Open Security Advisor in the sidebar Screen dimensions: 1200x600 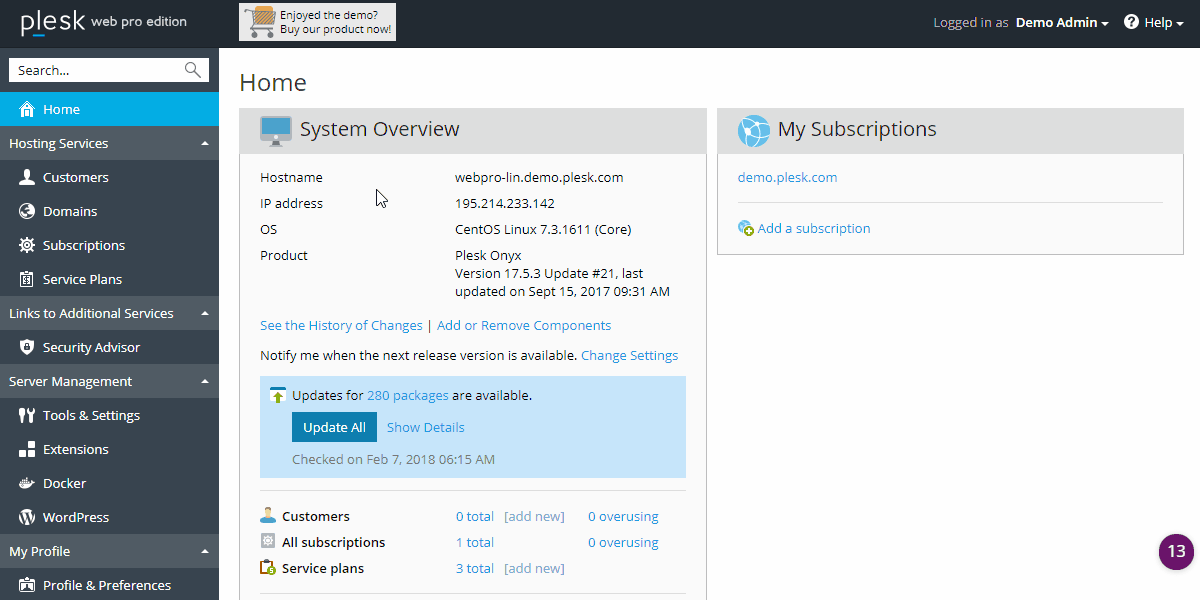pos(109,347)
